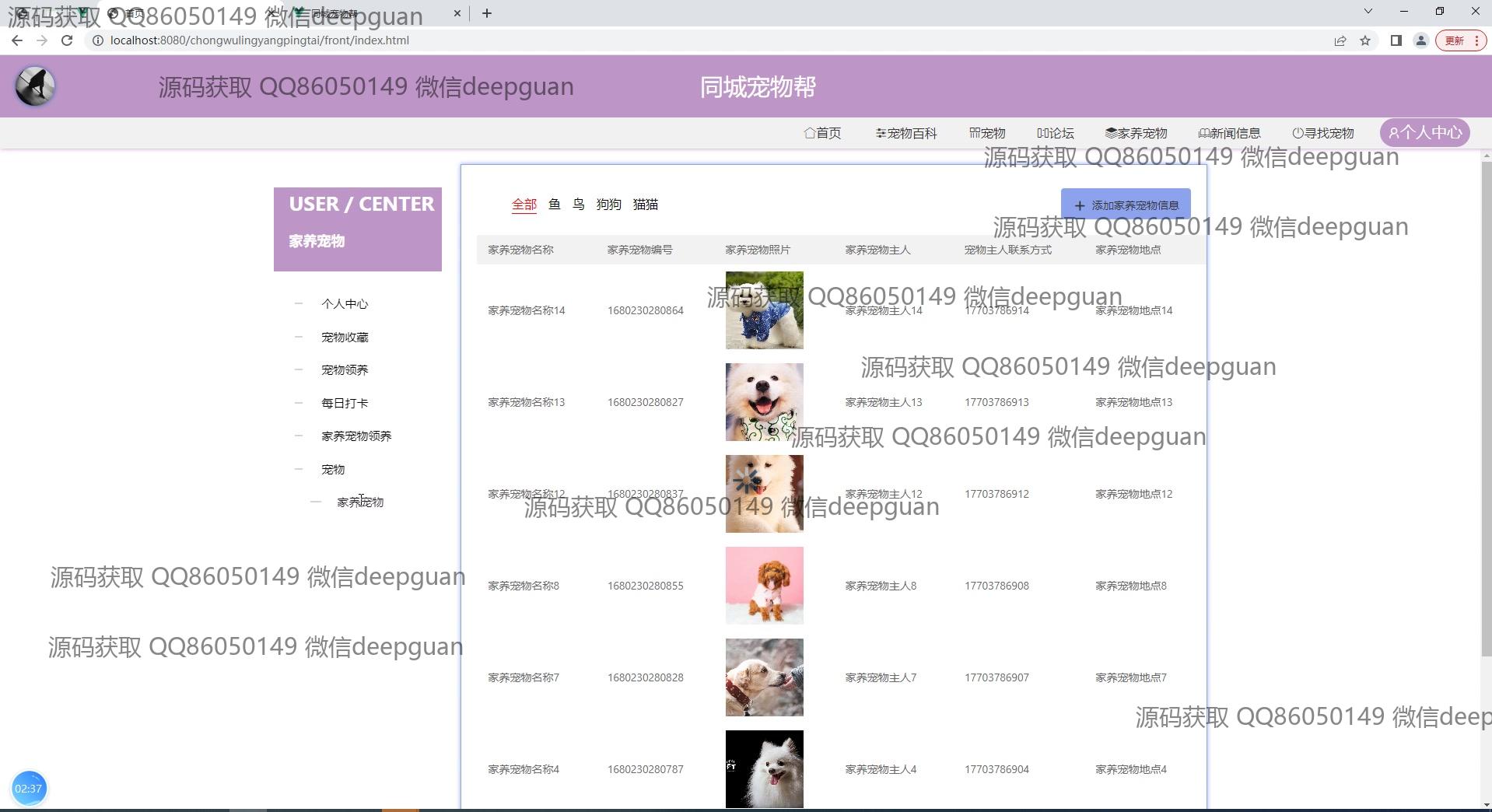Screen dimensions: 1492x812
Task: Open a new browser tab
Action: 487,13
